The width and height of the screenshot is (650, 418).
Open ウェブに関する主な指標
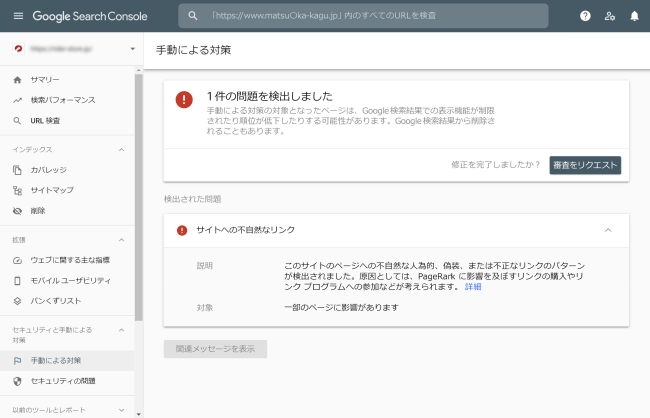click(70, 260)
